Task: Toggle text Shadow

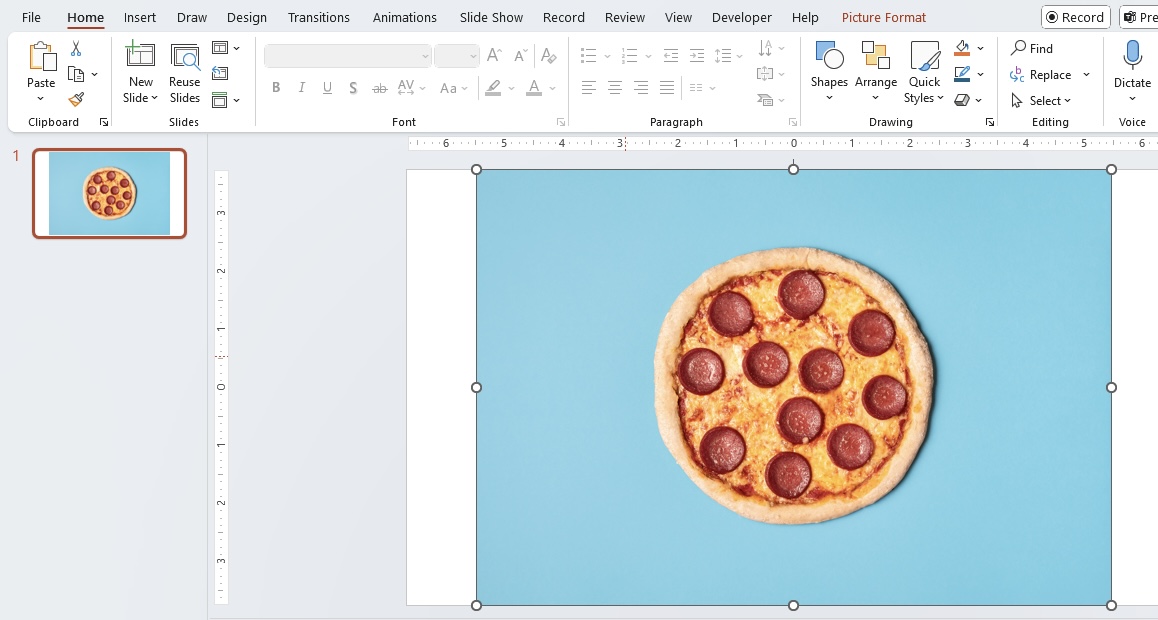Action: [353, 88]
